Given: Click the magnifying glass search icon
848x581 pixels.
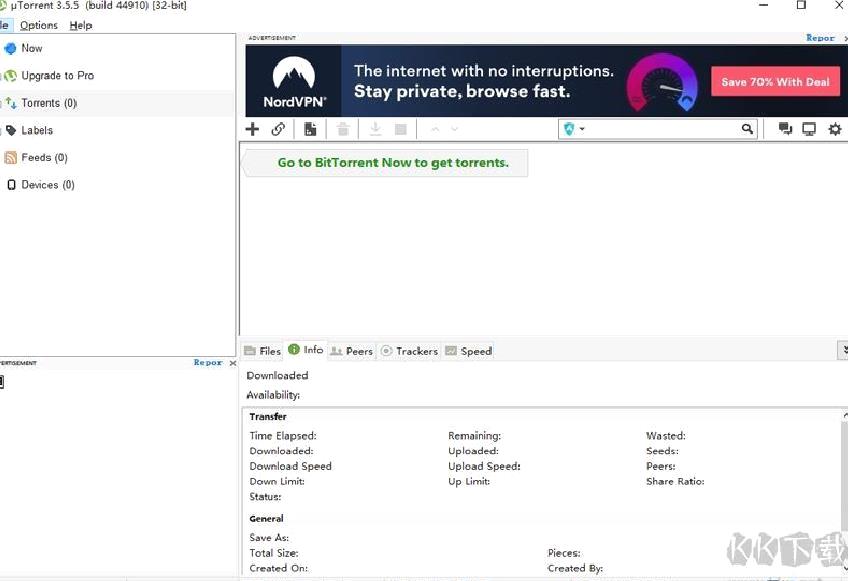Looking at the screenshot, I should 747,129.
